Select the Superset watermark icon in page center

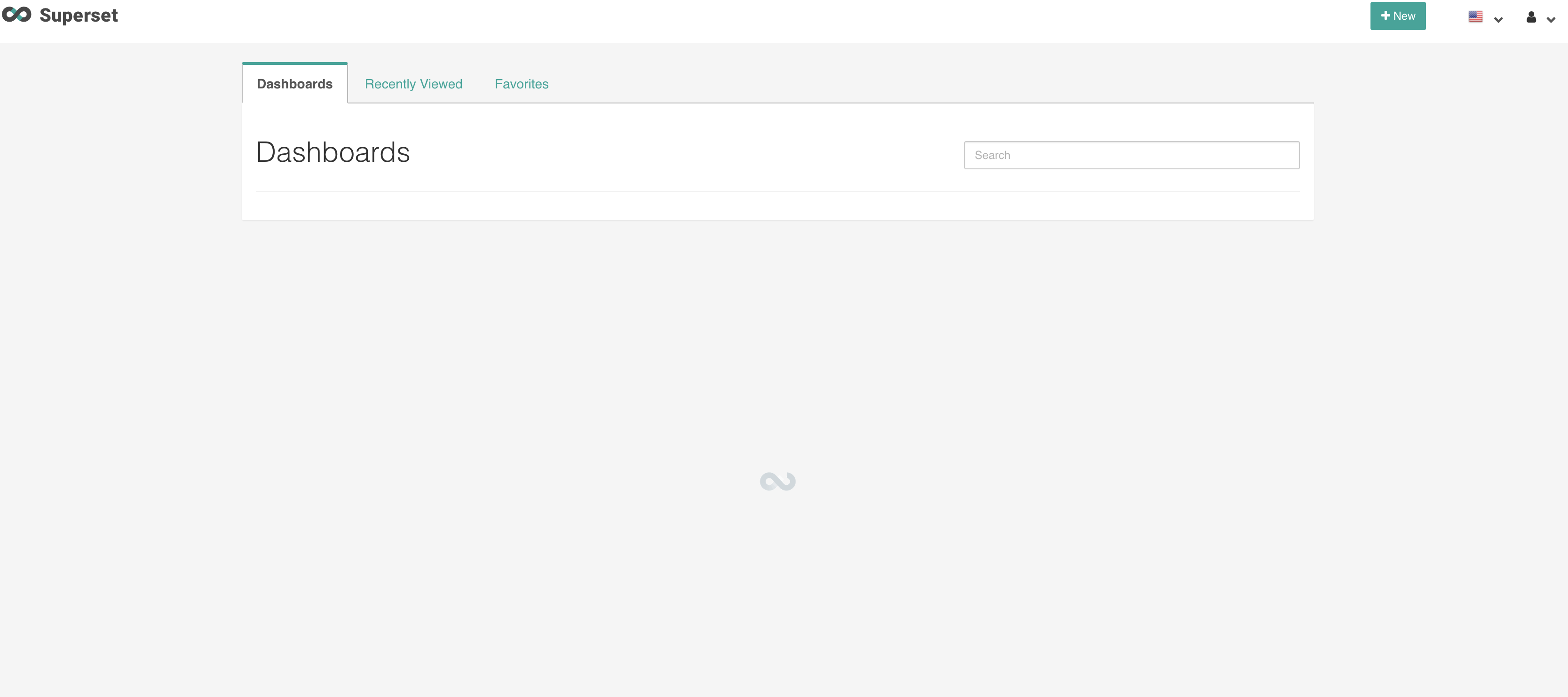click(777, 481)
